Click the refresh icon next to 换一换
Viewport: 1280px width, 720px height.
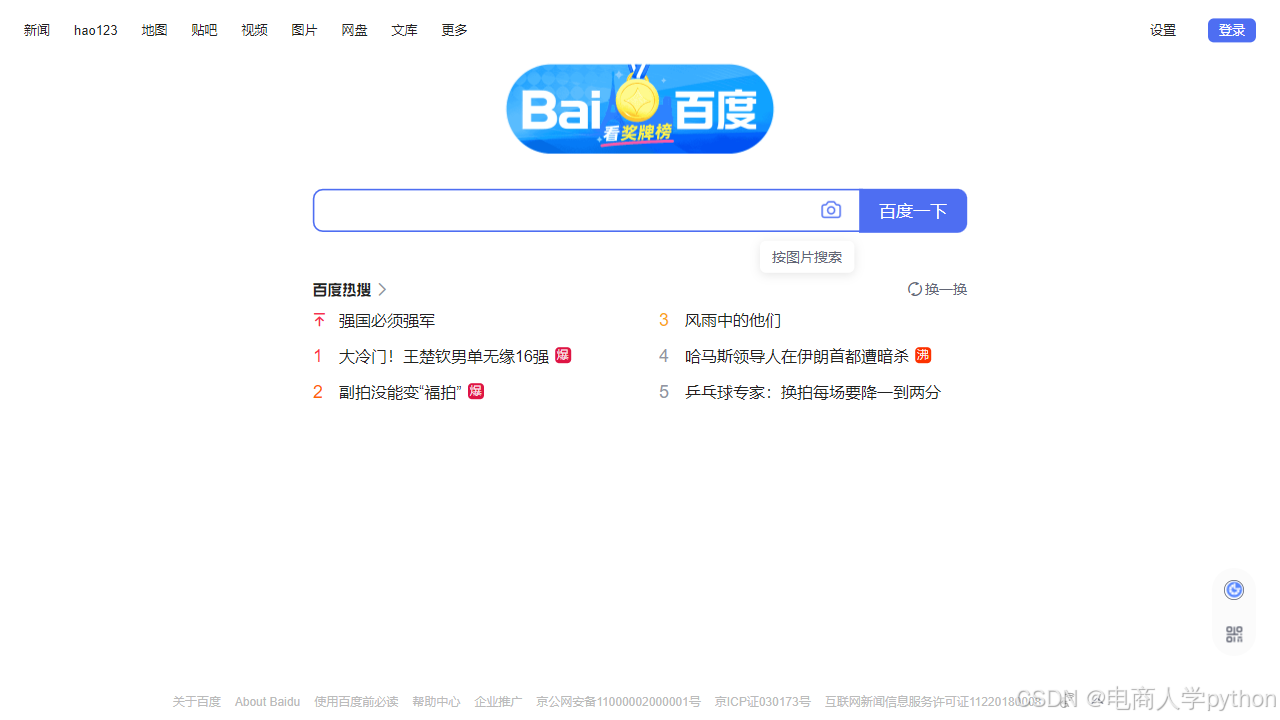914,289
